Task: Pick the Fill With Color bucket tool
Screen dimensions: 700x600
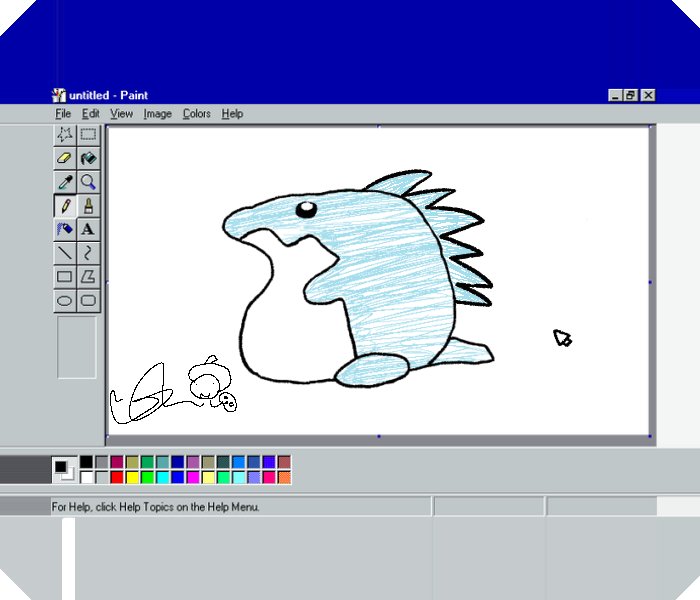Action: click(88, 158)
